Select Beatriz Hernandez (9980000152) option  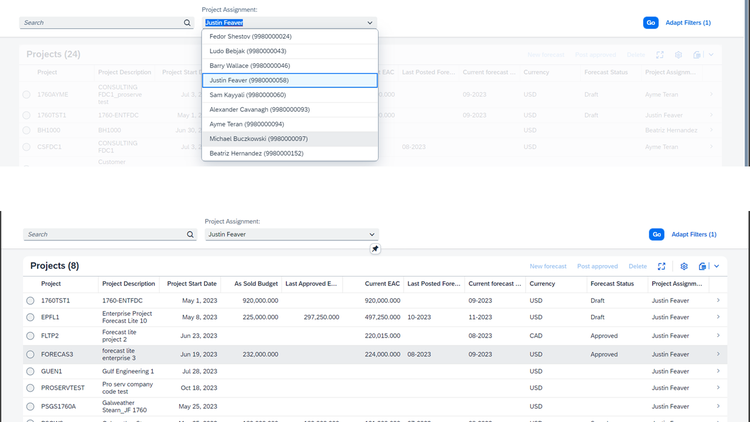click(290, 154)
